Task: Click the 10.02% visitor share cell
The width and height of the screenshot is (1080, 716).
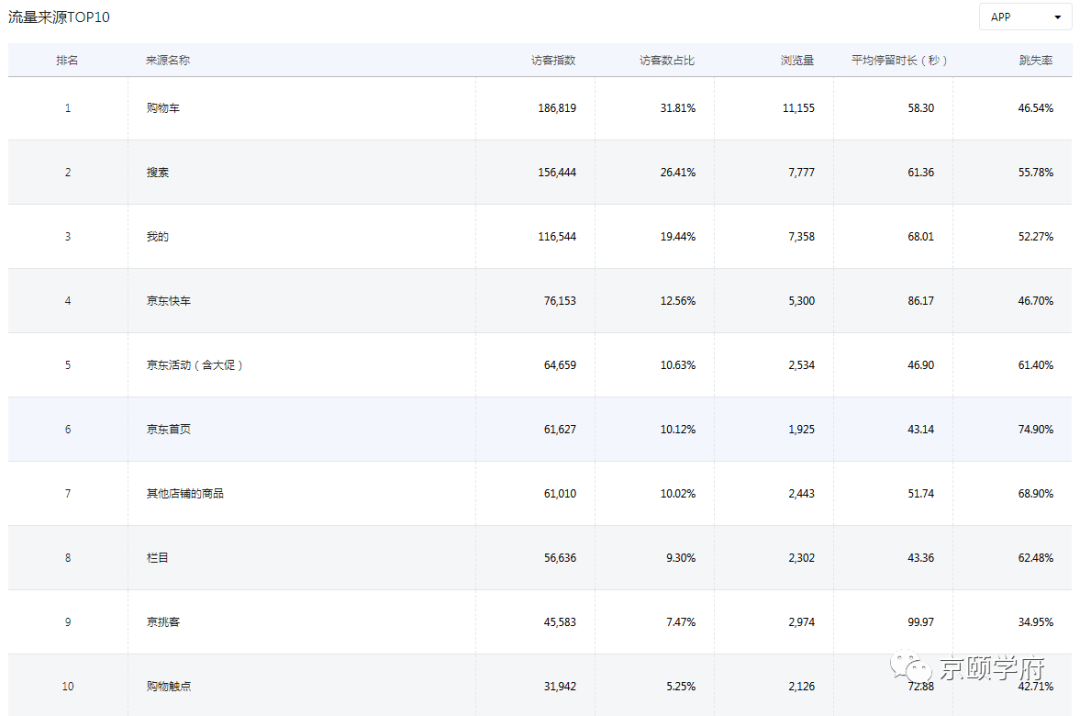Action: pyautogui.click(x=678, y=494)
